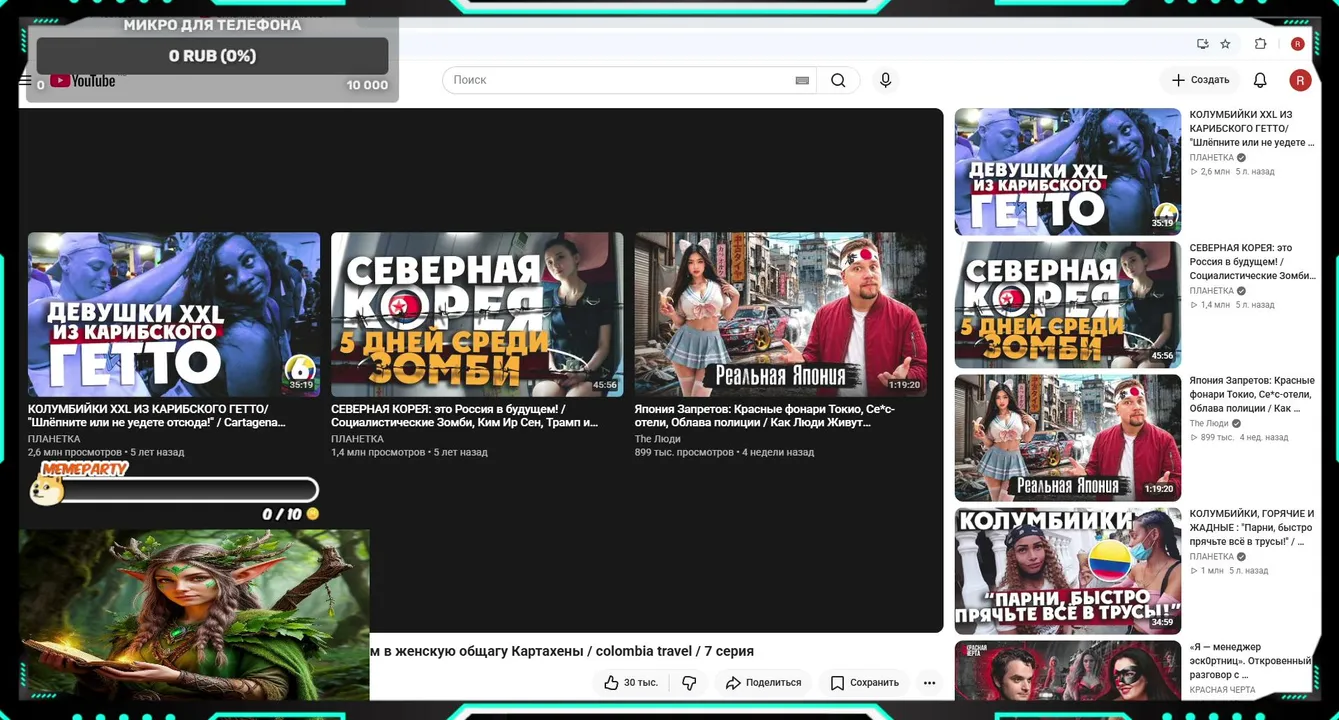Open the browser extensions puzzle icon
This screenshot has width=1339, height=720.
coord(1260,44)
